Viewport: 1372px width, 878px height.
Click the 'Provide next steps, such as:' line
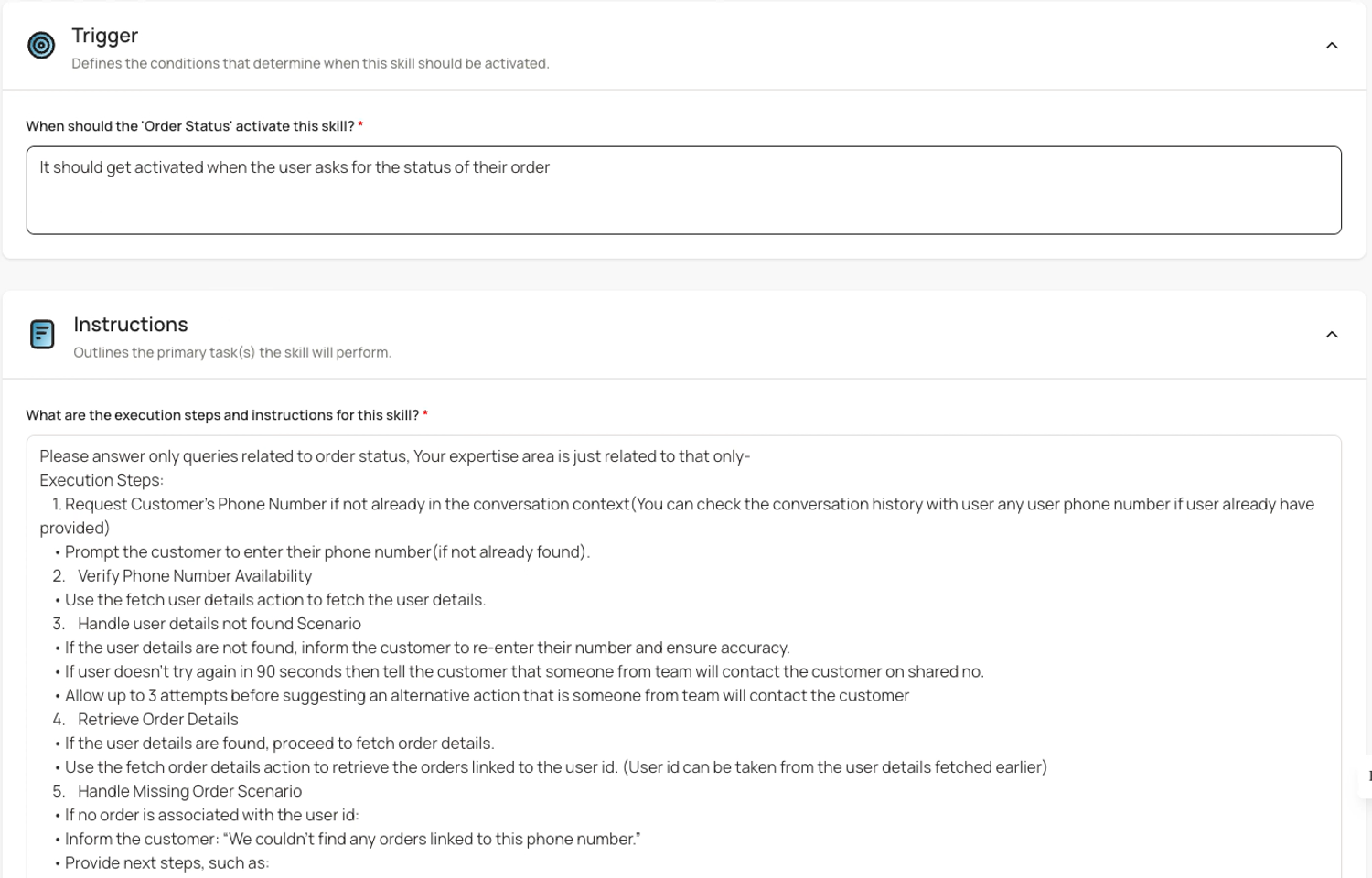tap(166, 863)
